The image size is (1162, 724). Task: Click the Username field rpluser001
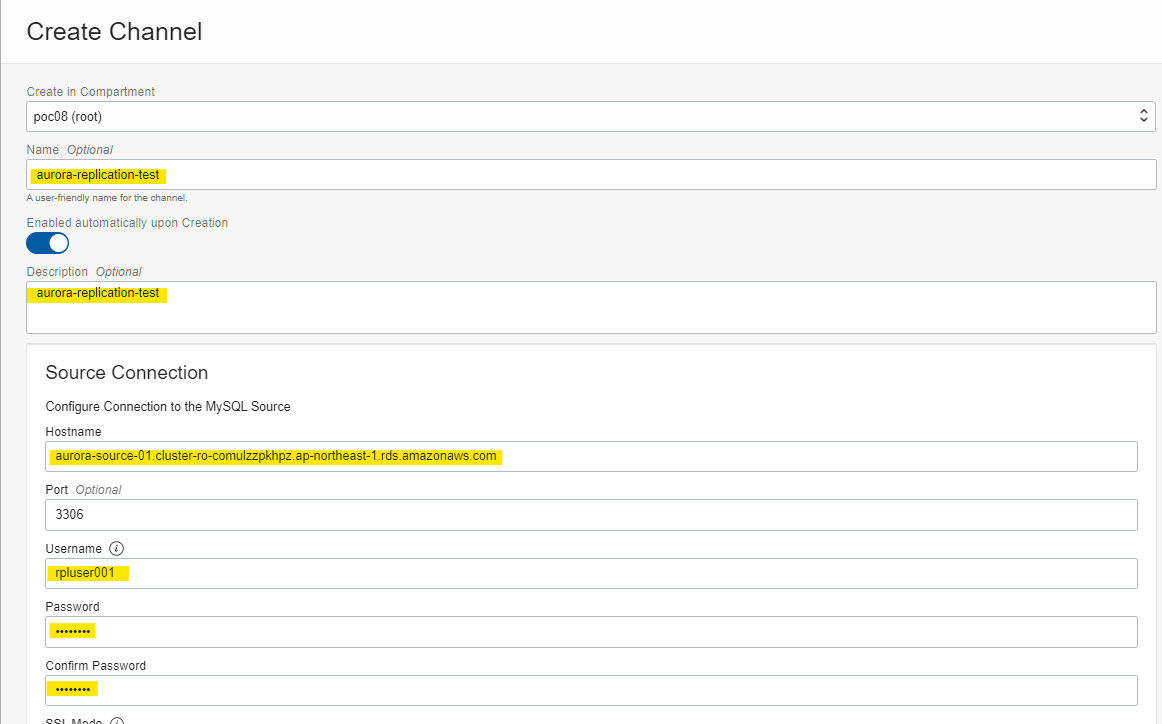pos(591,574)
